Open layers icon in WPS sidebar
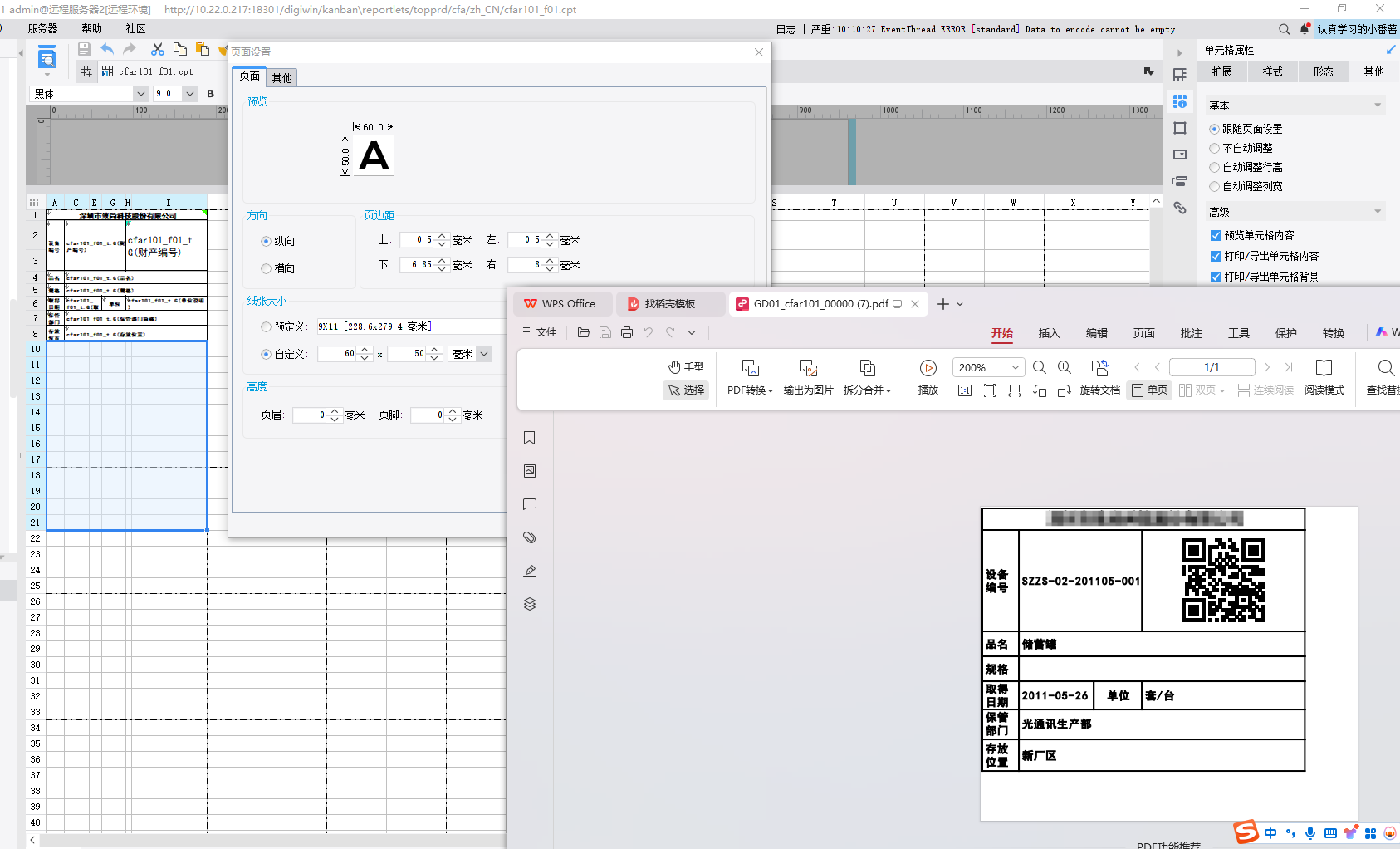1400x849 pixels. pyautogui.click(x=530, y=604)
